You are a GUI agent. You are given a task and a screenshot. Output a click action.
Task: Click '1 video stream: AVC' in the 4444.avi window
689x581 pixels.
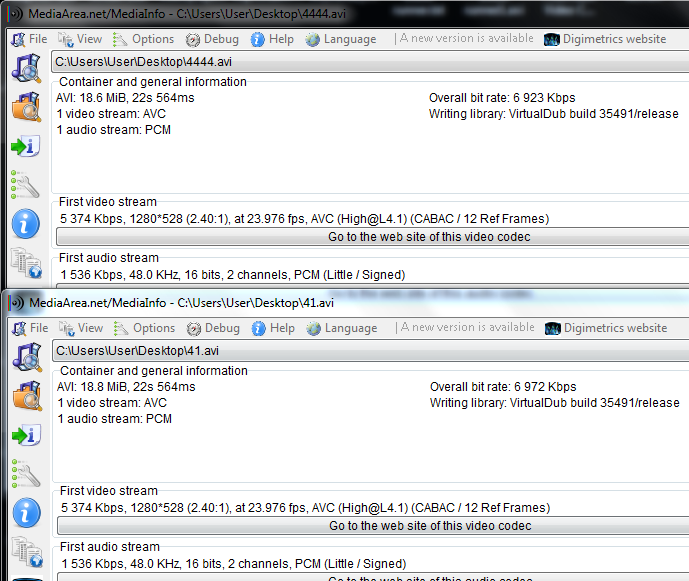111,114
